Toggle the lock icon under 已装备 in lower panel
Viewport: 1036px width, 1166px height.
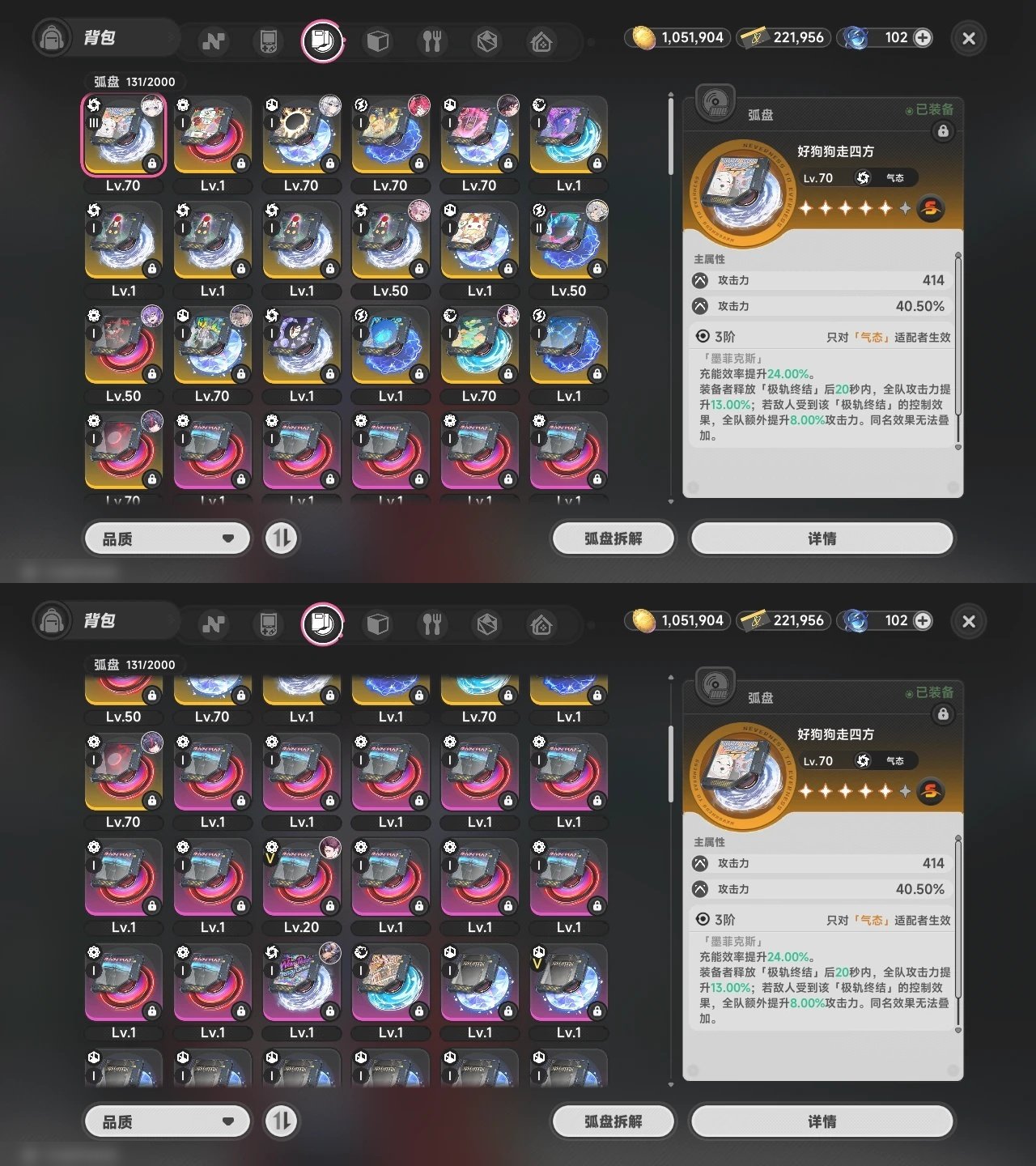point(943,714)
